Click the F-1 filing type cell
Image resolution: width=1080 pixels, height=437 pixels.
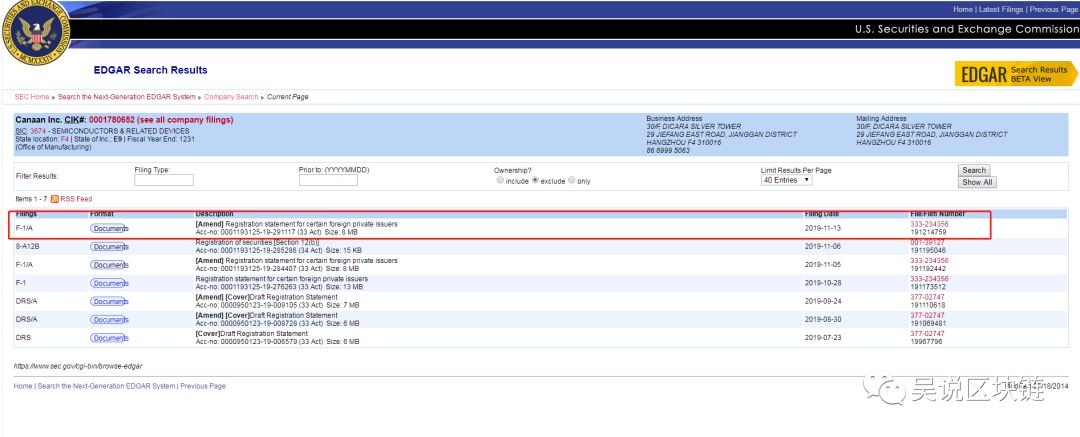pyautogui.click(x=21, y=283)
